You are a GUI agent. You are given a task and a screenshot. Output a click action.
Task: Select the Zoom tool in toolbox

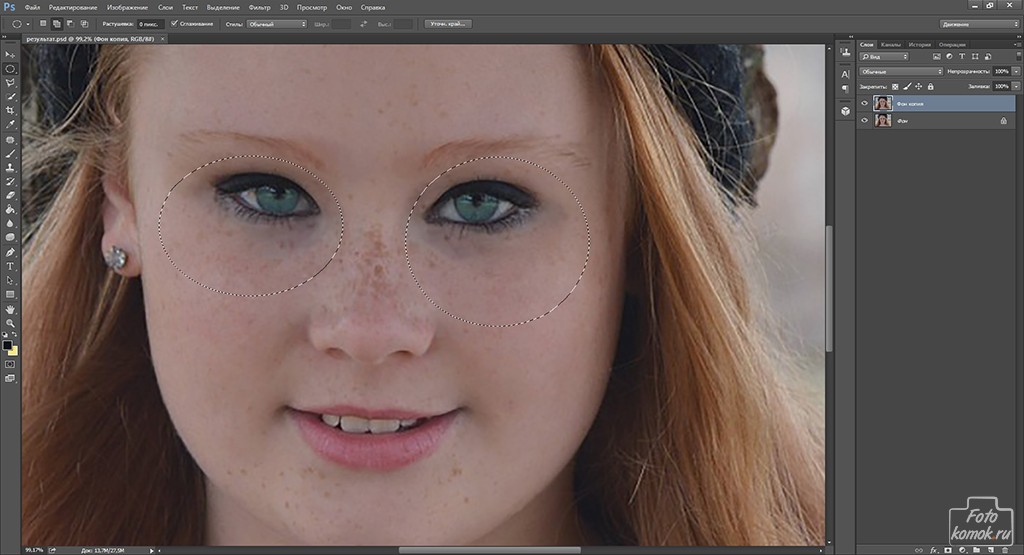click(10, 323)
